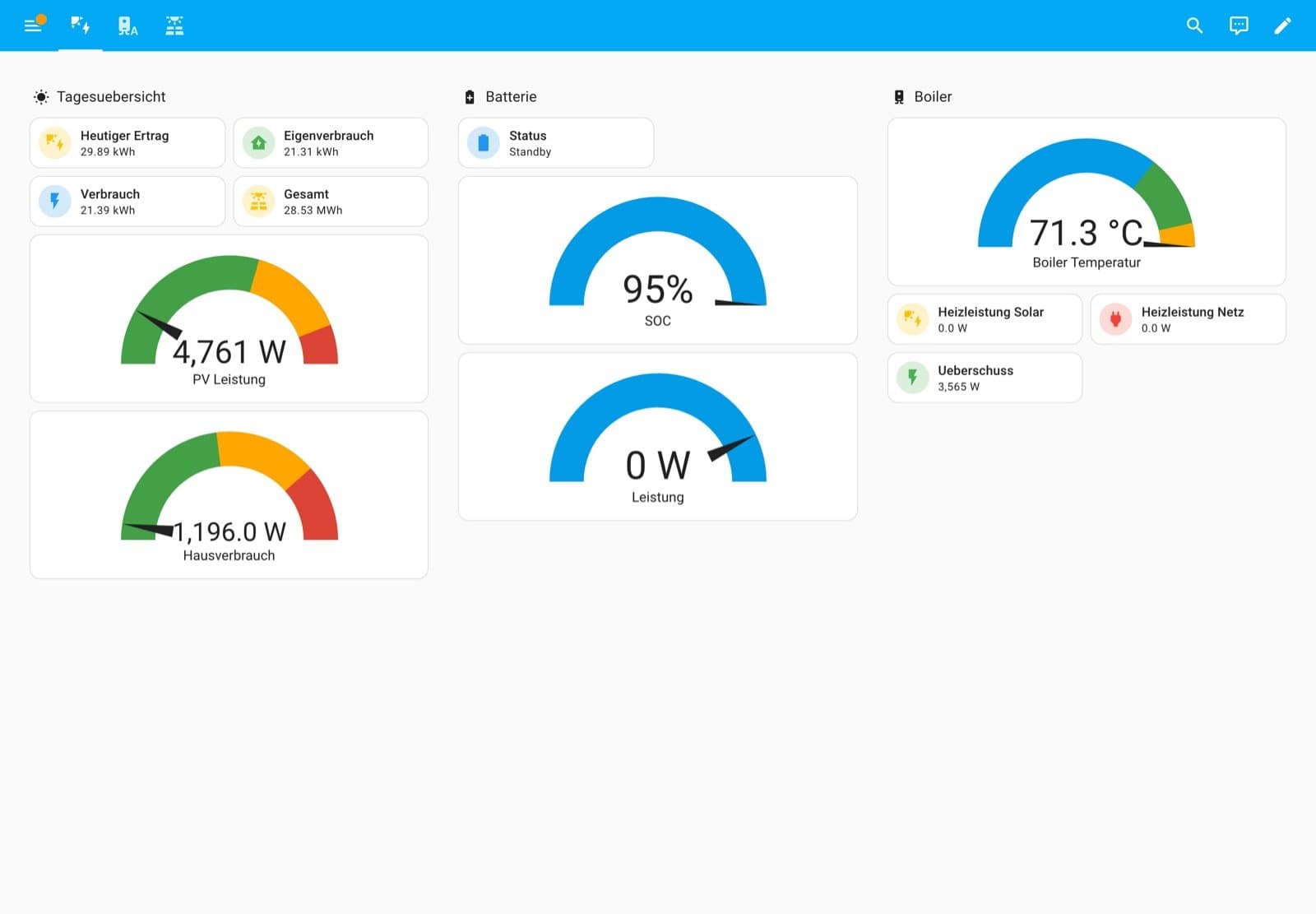The height and width of the screenshot is (914, 1316).
Task: Click the search magnifier icon
Action: (1194, 26)
